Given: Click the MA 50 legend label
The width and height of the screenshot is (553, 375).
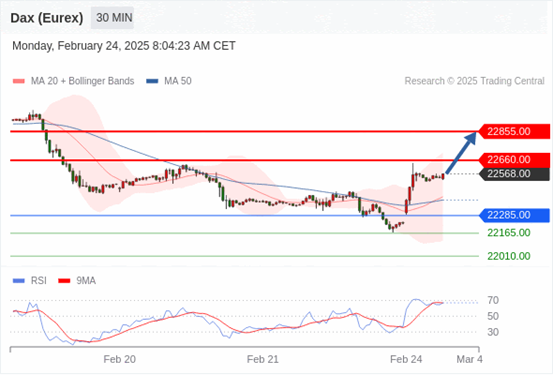Looking at the screenshot, I should click(178, 81).
